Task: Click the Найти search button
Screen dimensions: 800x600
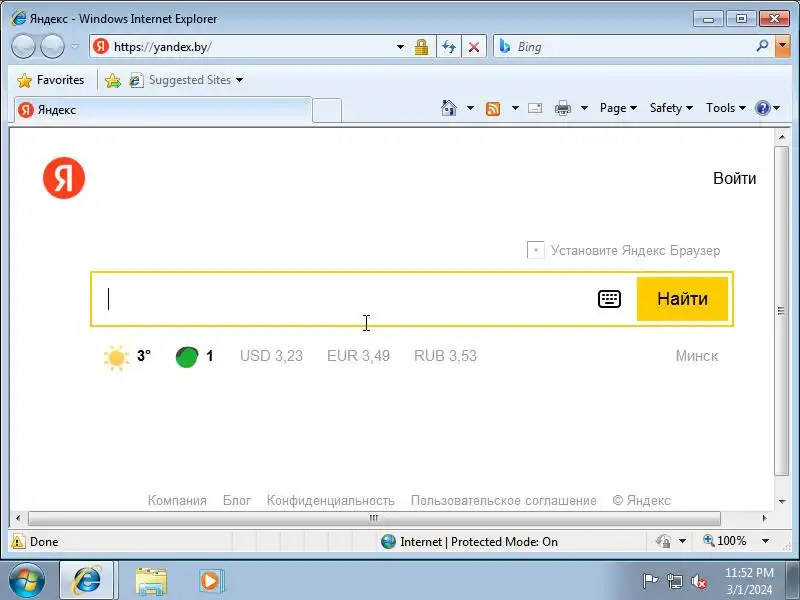Action: tap(682, 299)
